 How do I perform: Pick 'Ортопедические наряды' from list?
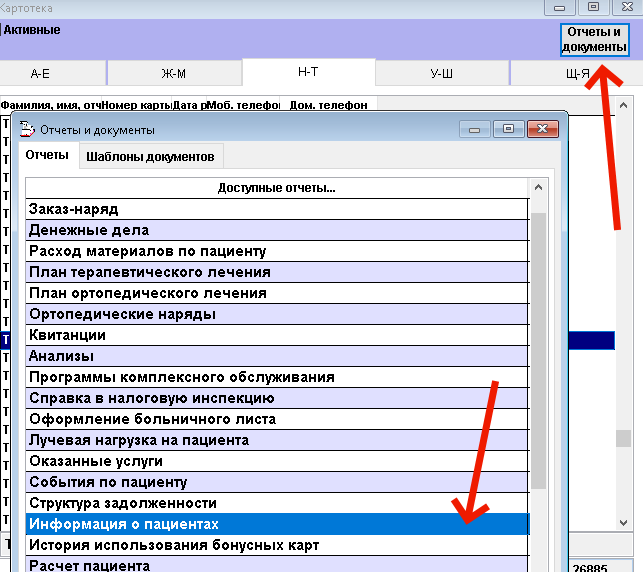point(275,314)
